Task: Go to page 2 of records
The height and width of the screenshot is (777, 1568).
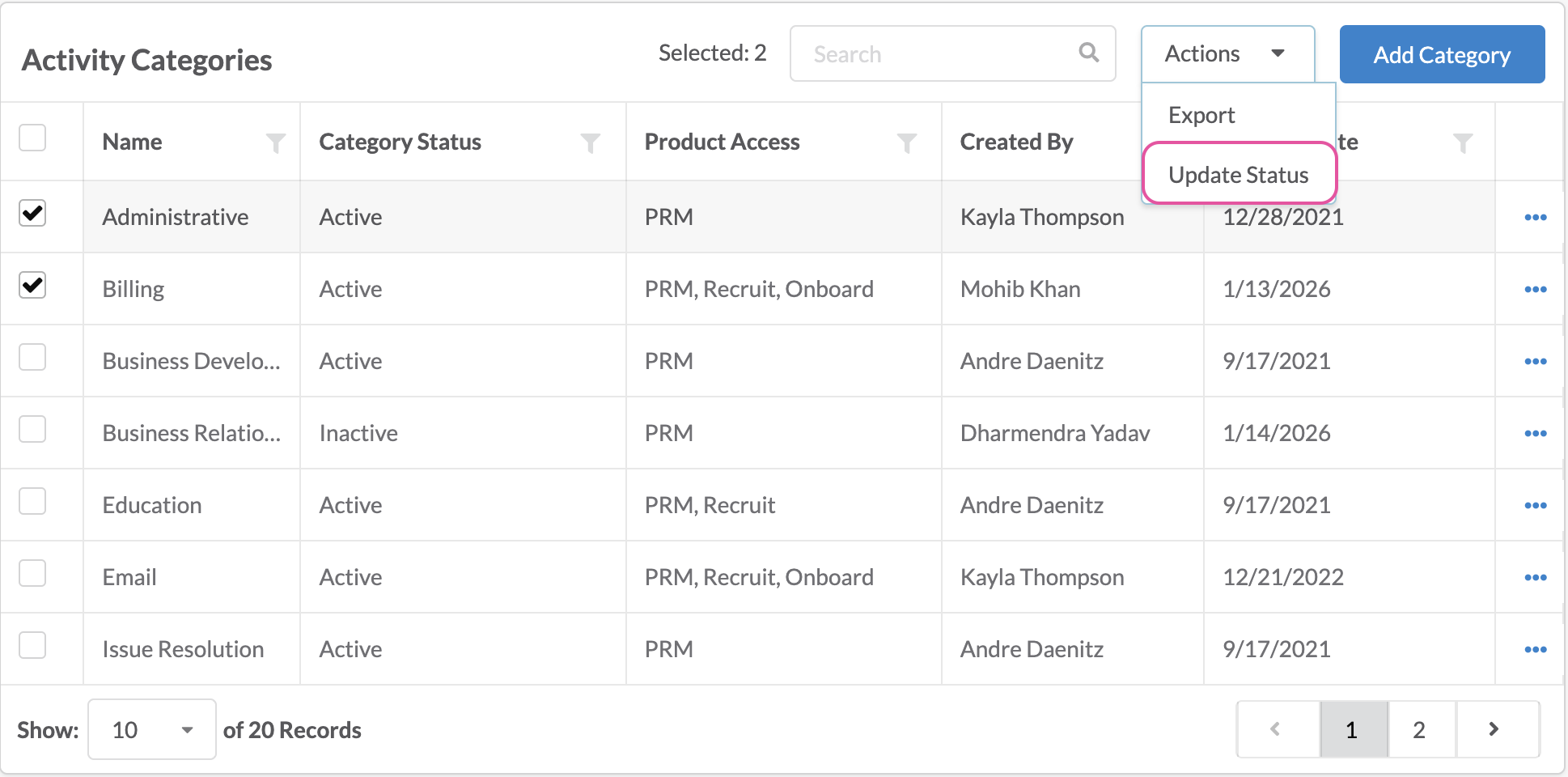Action: coord(1418,729)
